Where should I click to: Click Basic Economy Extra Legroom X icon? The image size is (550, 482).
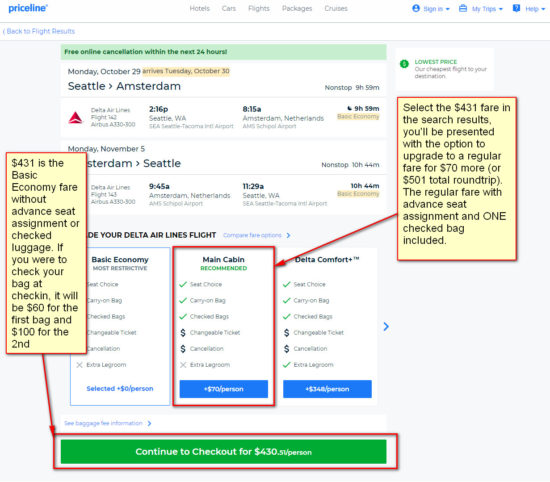tap(80, 365)
